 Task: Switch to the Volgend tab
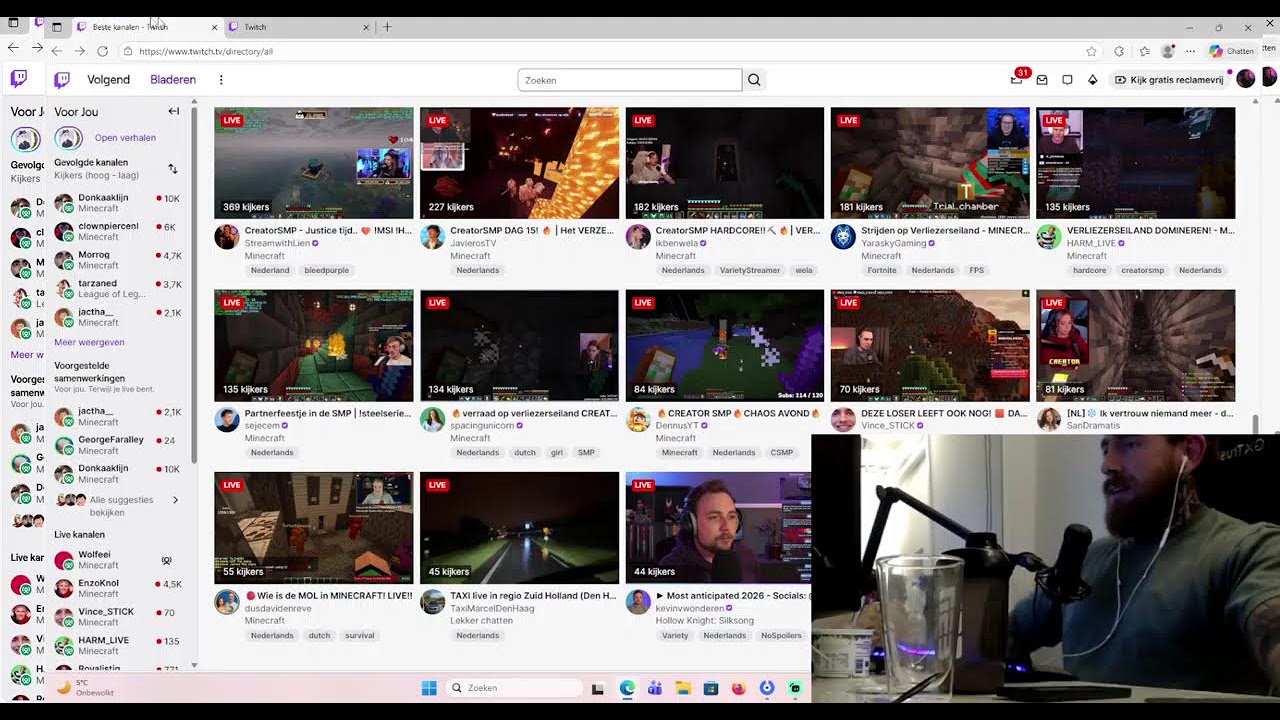(x=108, y=80)
